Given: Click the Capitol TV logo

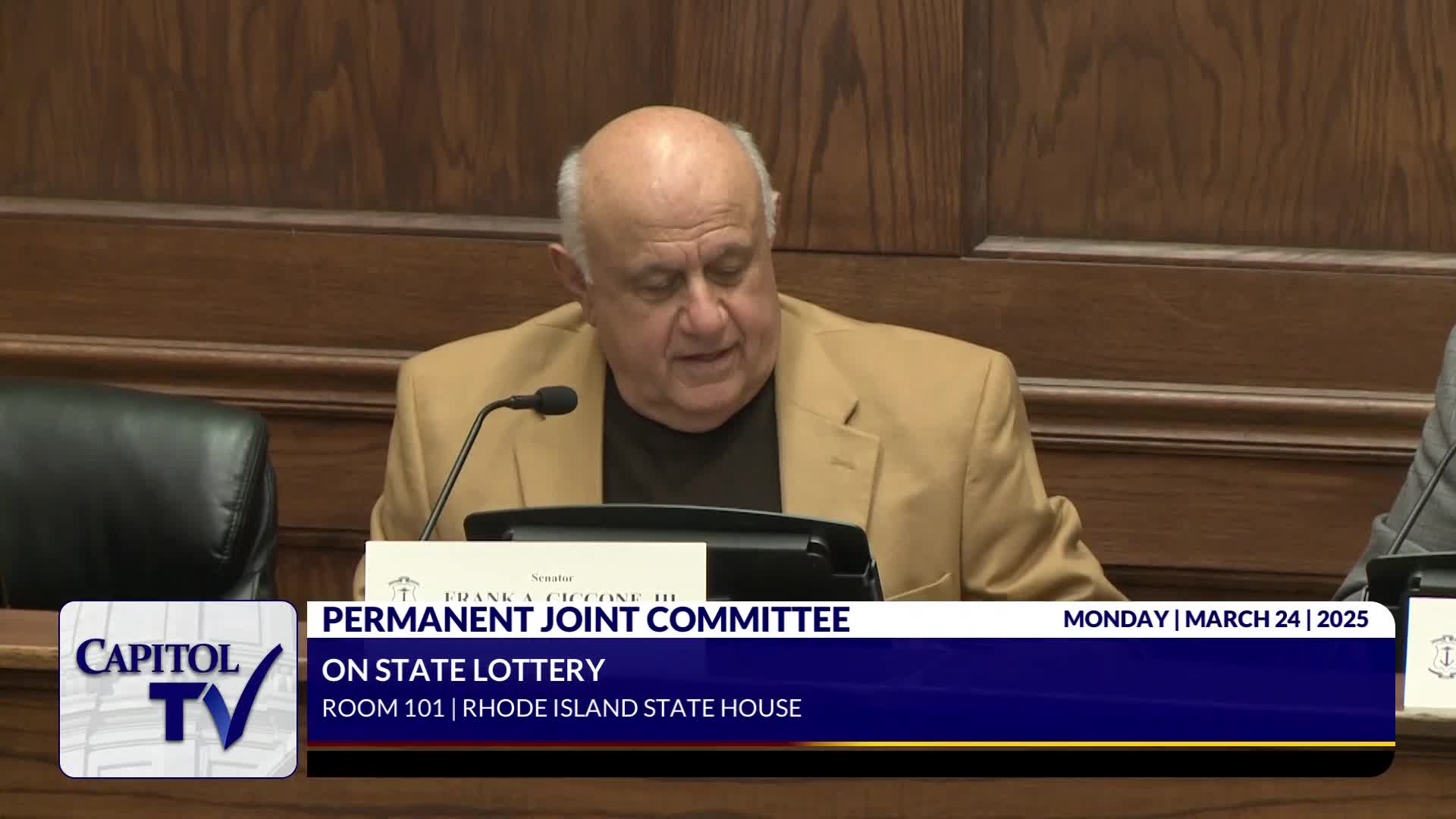Looking at the screenshot, I should (178, 689).
